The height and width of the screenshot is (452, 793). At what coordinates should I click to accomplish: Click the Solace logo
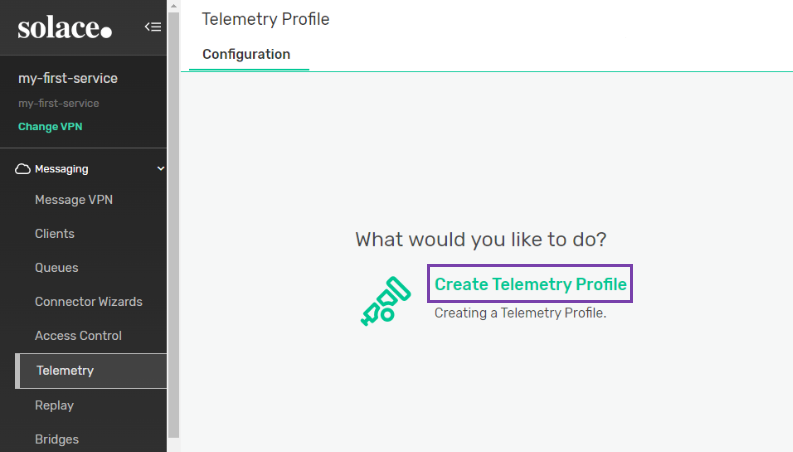pos(64,28)
